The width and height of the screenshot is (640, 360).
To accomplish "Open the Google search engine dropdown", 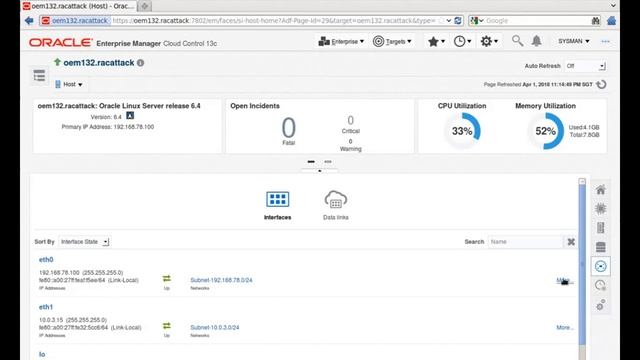I will [x=476, y=20].
